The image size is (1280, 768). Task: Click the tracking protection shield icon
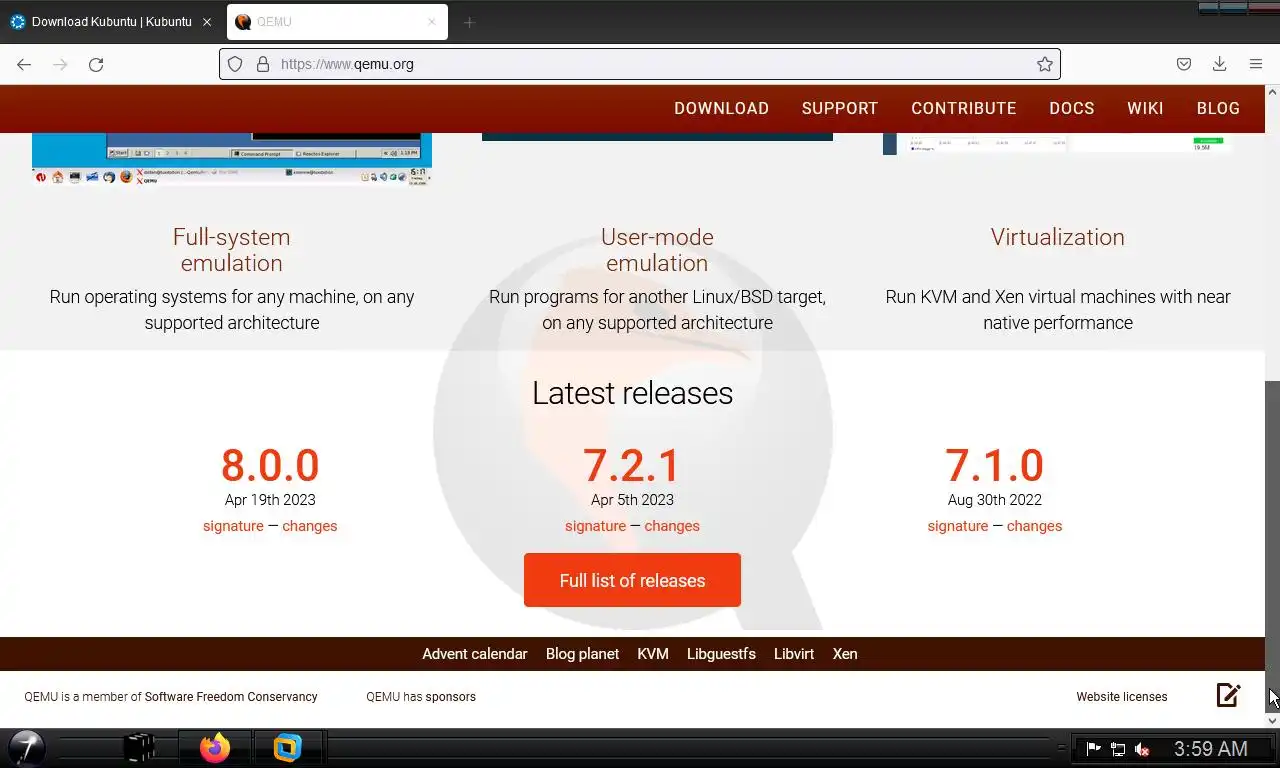[x=235, y=64]
